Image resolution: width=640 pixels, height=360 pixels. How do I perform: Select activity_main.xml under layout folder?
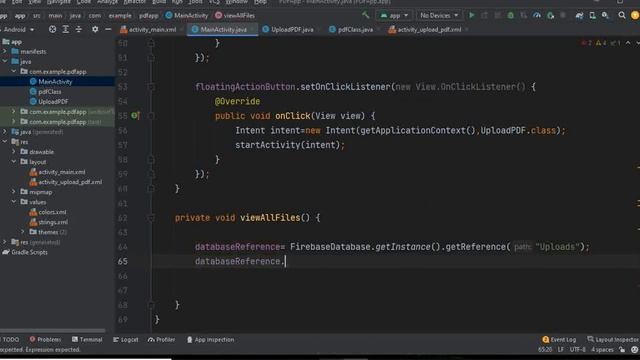click(x=62, y=172)
